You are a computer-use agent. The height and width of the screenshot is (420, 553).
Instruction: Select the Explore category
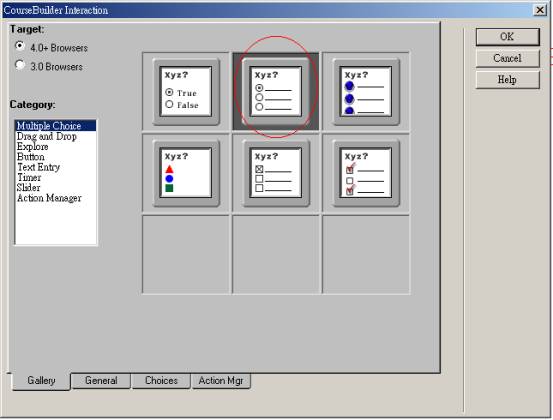pyautogui.click(x=32, y=147)
